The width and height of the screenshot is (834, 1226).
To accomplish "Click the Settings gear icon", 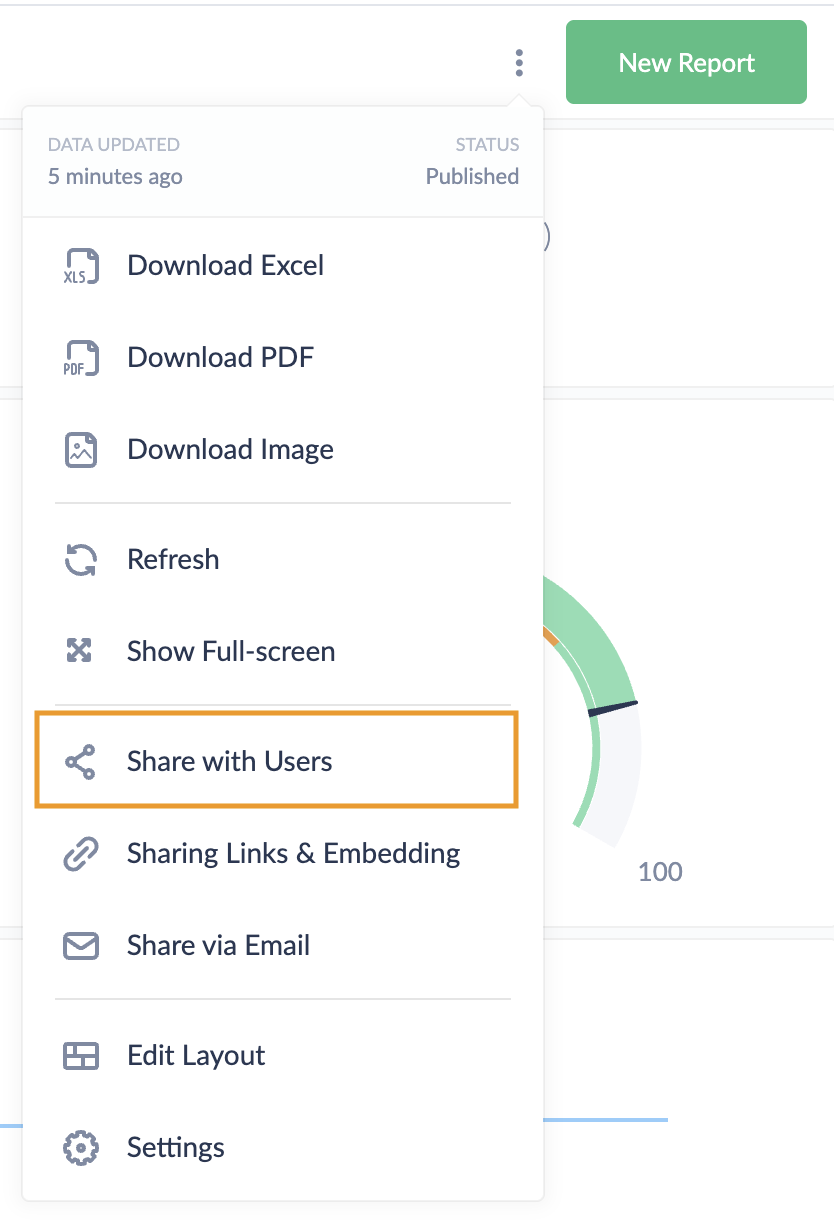I will tap(80, 1148).
